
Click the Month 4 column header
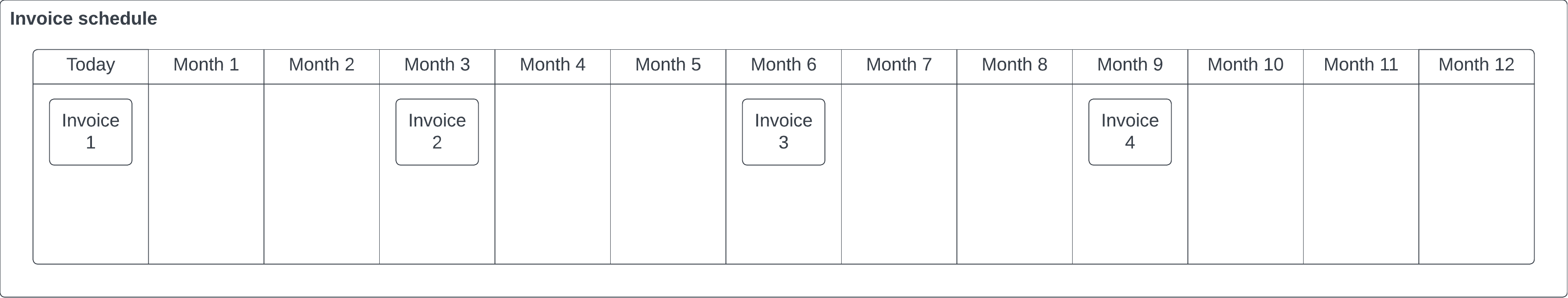pyautogui.click(x=553, y=66)
